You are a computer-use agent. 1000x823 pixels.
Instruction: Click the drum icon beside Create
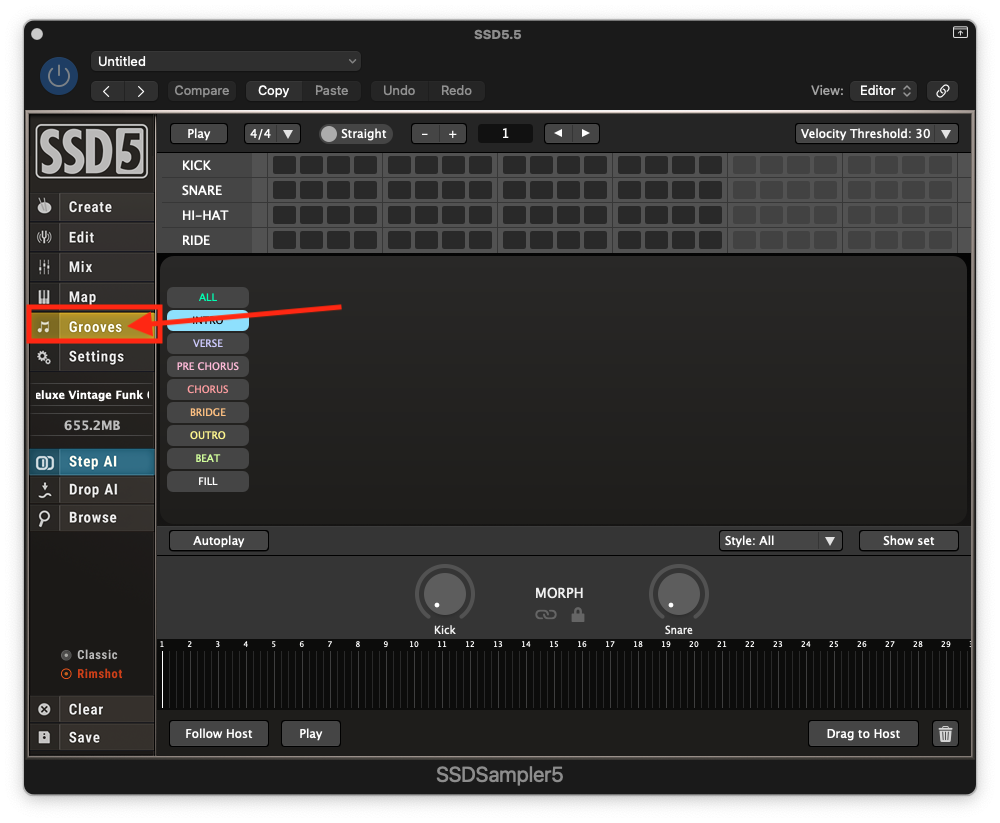click(x=44, y=207)
